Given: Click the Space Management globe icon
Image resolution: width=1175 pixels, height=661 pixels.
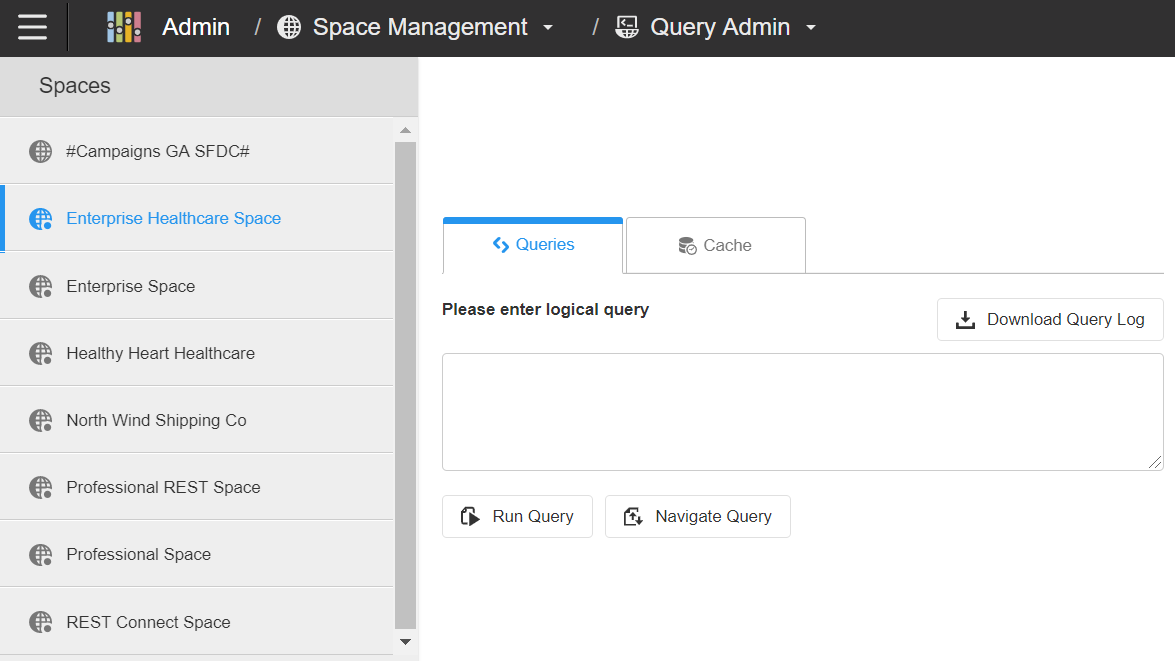Looking at the screenshot, I should (x=289, y=27).
